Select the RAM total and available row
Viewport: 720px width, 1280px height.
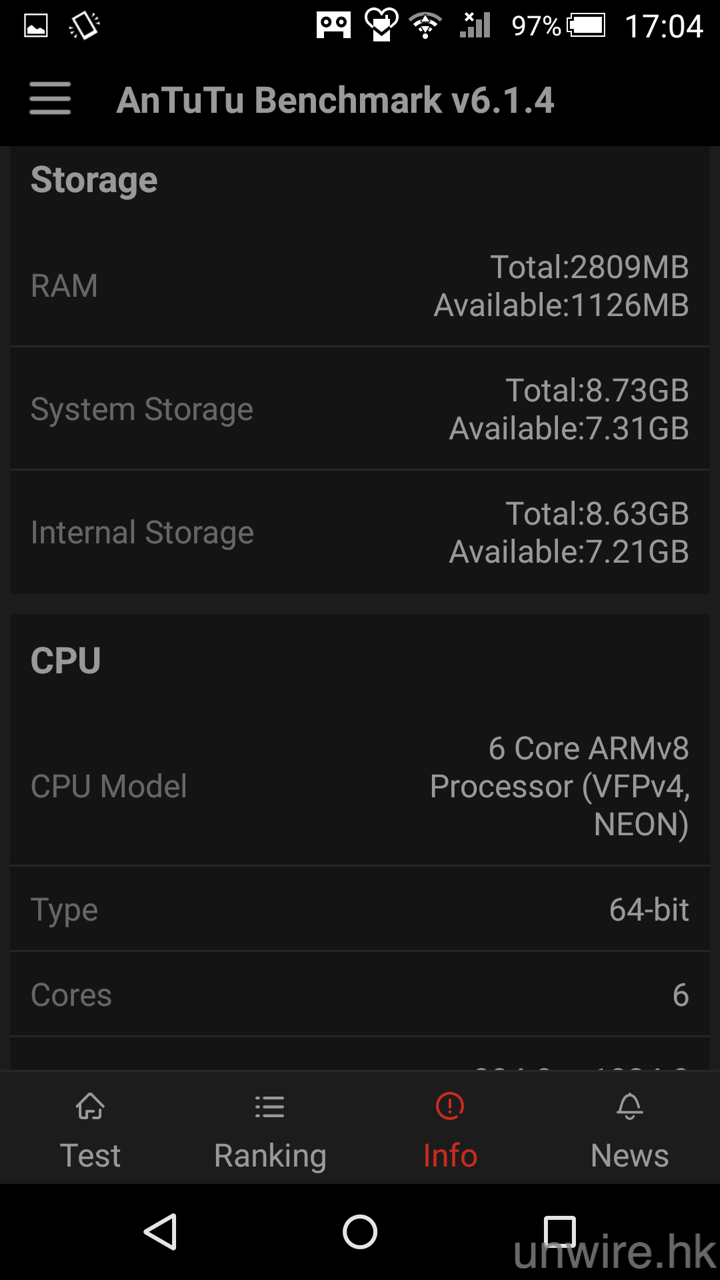tap(360, 286)
